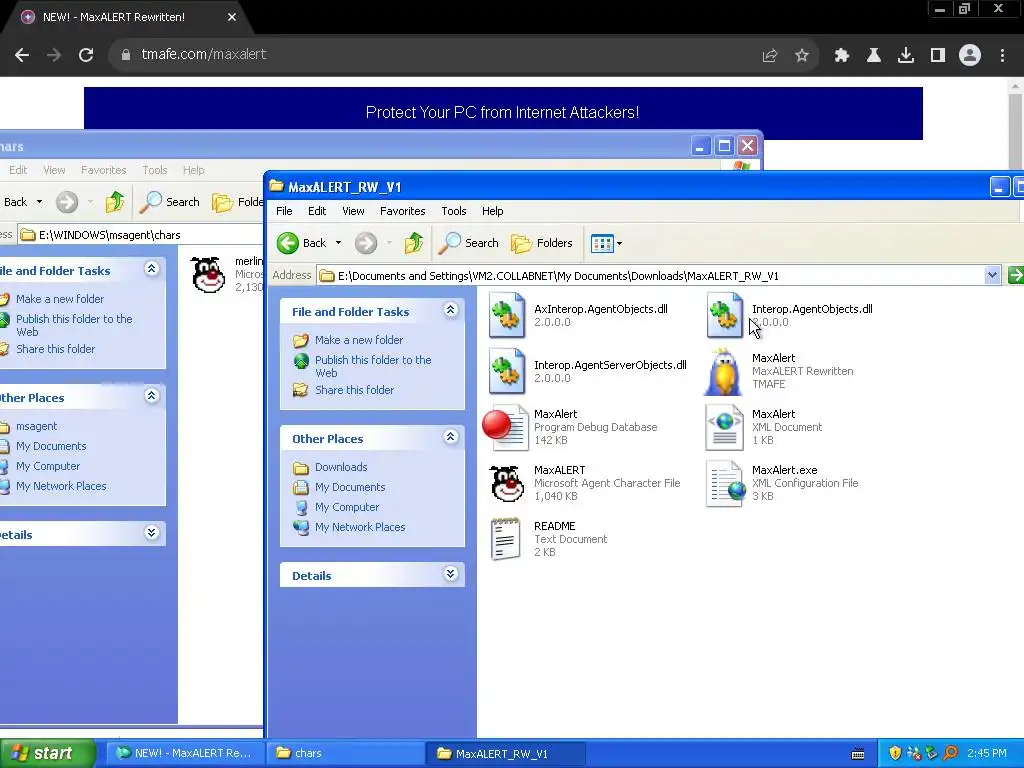Screen dimensions: 1024x768
Task: Select the Interop.AgentObjects.dll file icon
Action: (724, 315)
